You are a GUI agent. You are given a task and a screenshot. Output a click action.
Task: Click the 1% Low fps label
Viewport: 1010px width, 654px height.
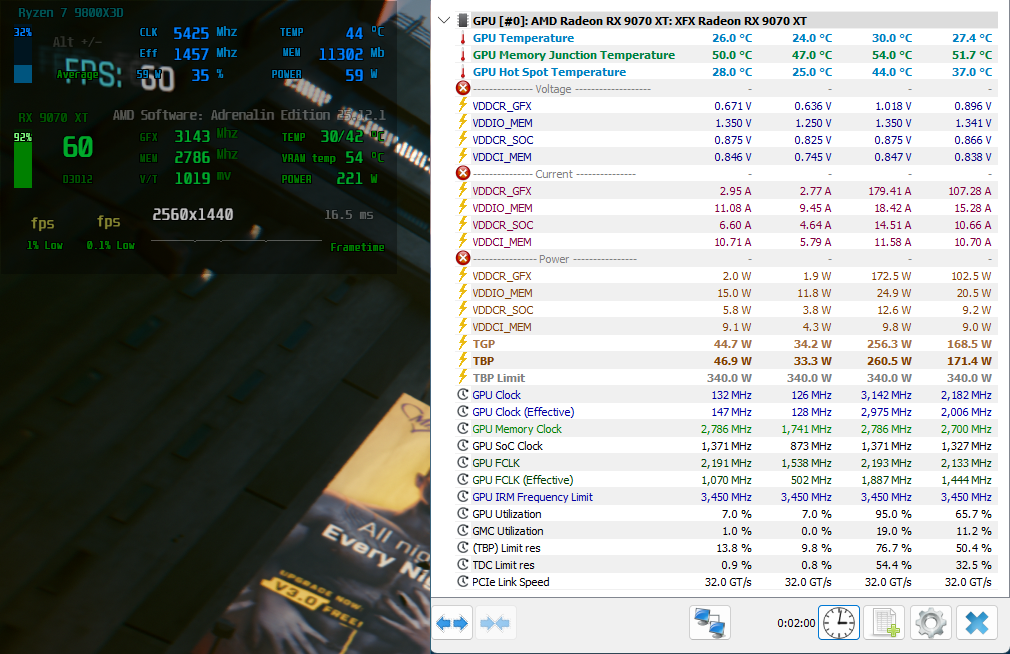click(x=44, y=245)
